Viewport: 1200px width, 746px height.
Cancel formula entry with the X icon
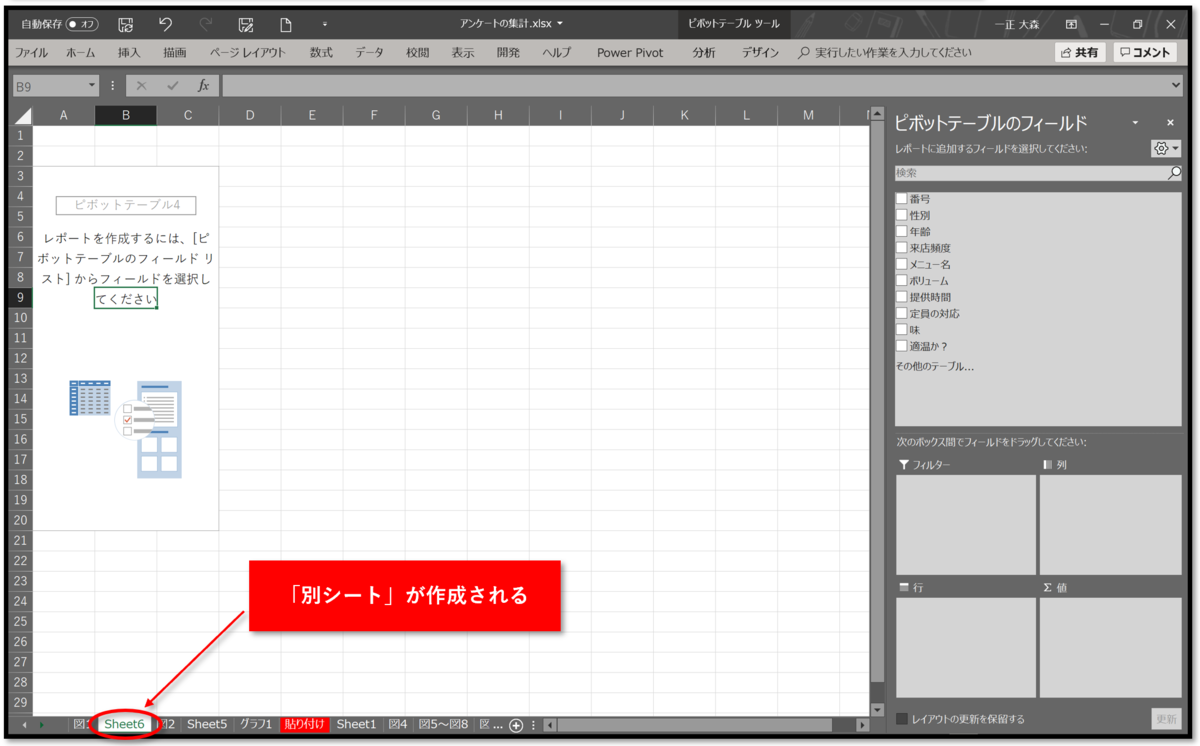[x=140, y=85]
